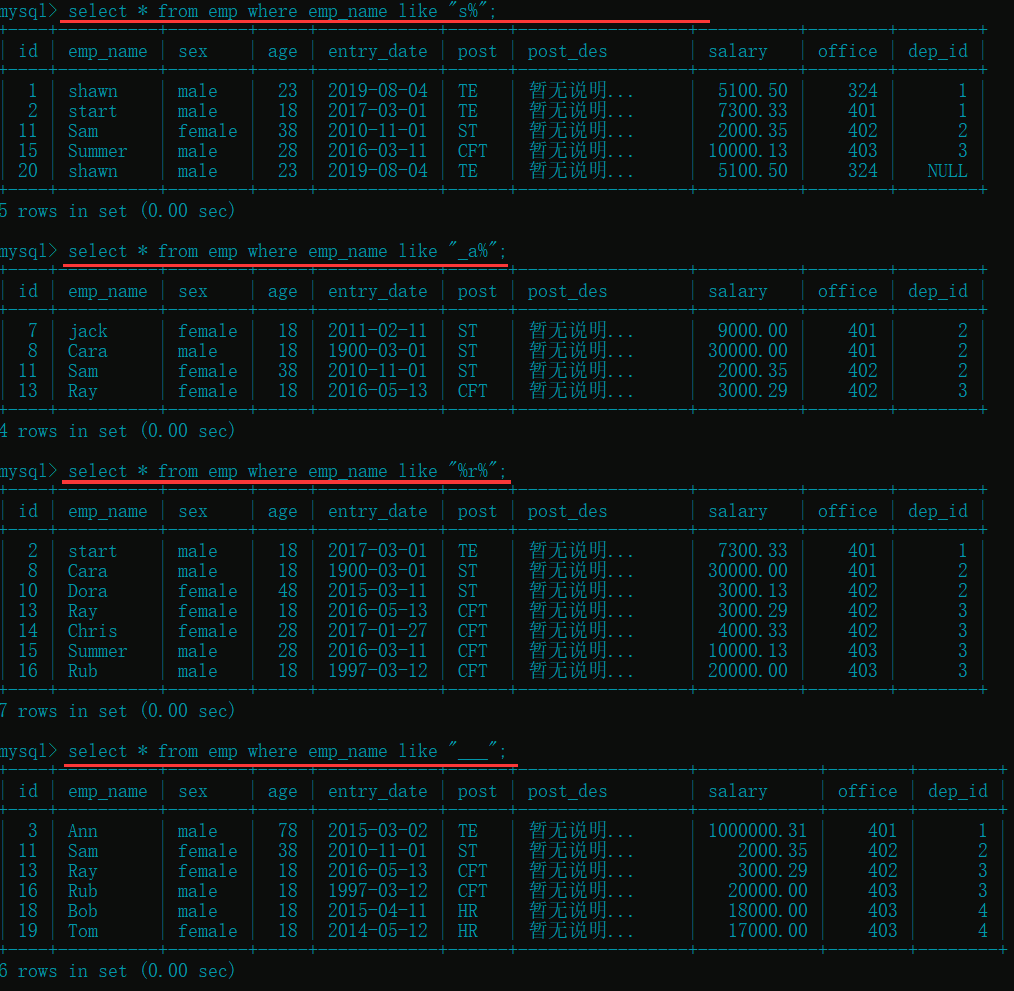Click the emp_name header of the "s%" table
The width and height of the screenshot is (1014, 991).
[108, 52]
